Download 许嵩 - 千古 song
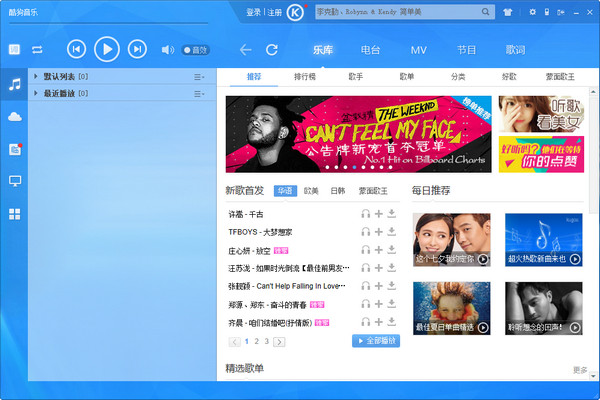This screenshot has height=400, width=600. click(x=391, y=213)
